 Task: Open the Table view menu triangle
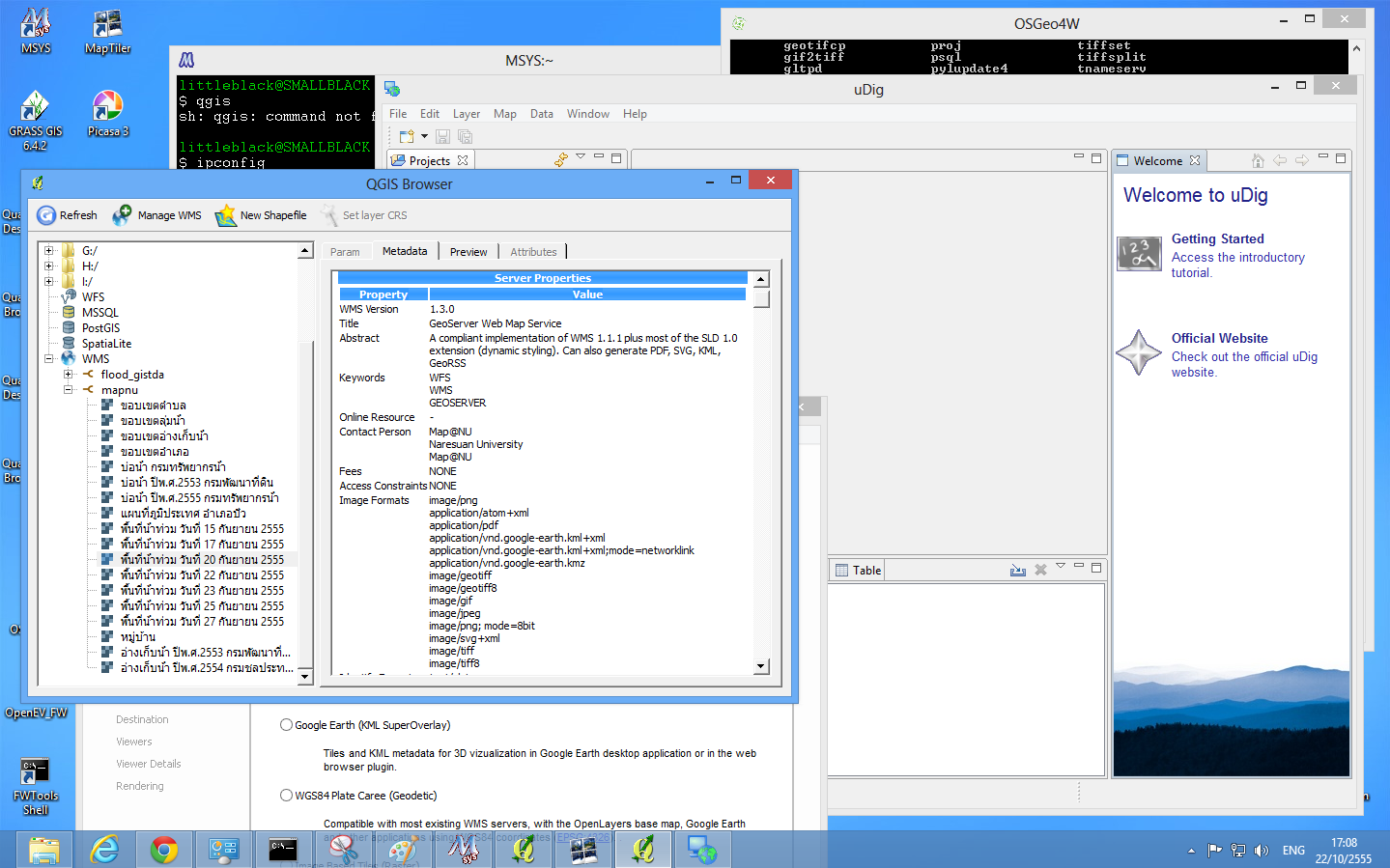(1061, 566)
